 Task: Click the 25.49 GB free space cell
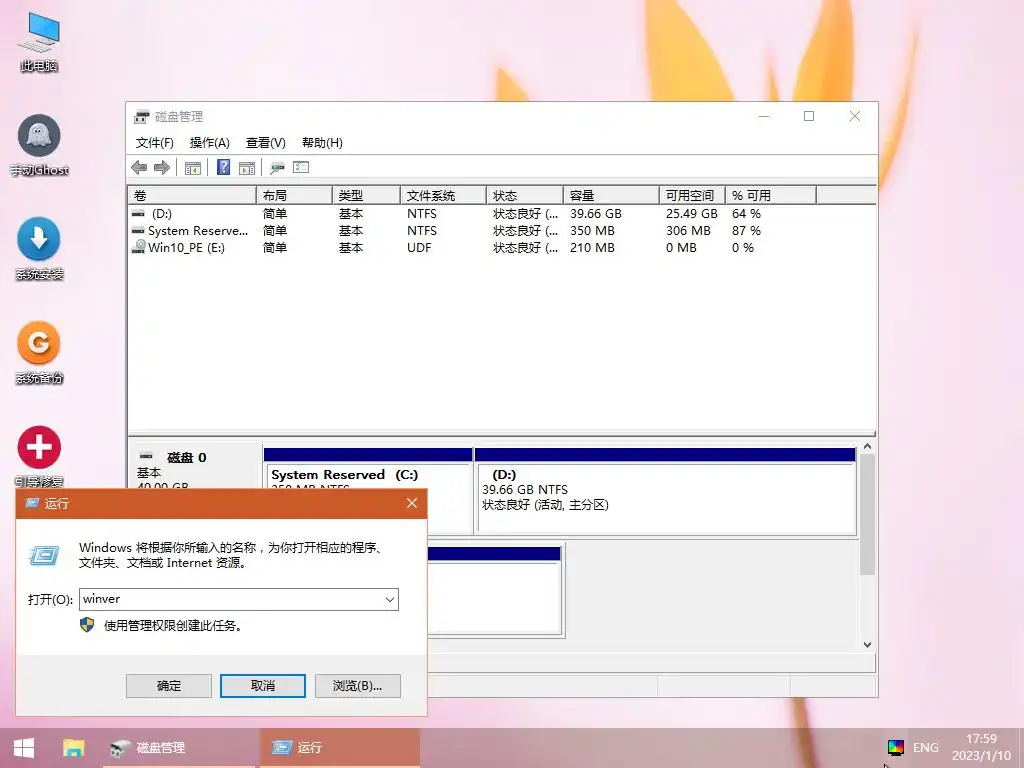pyautogui.click(x=692, y=214)
